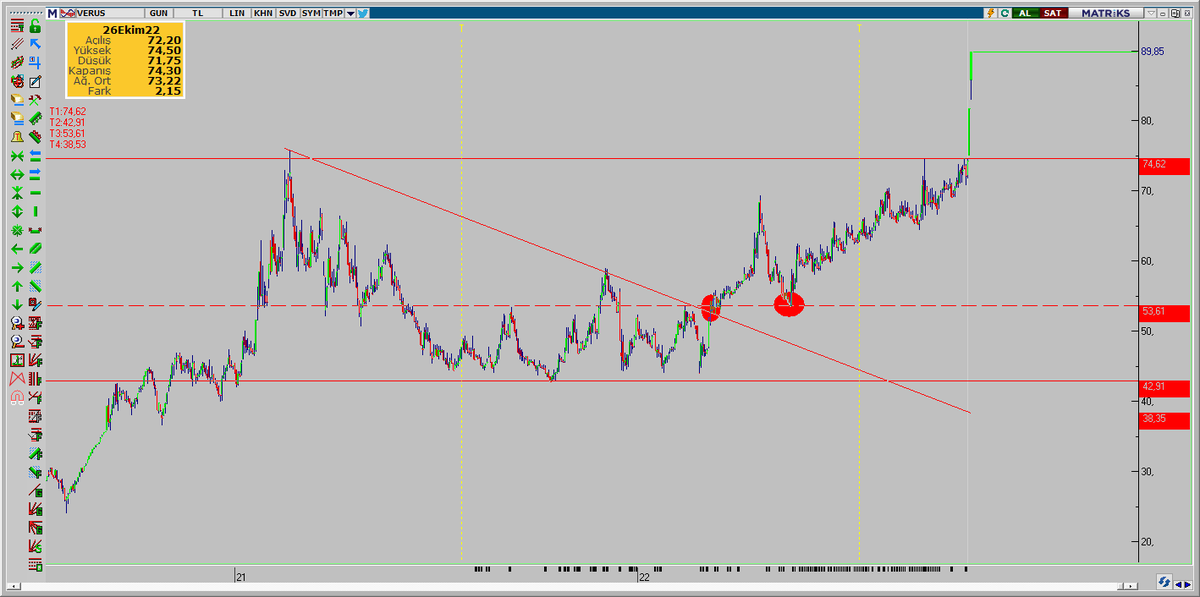Click the green unlocked padlock icon

[x=35, y=25]
